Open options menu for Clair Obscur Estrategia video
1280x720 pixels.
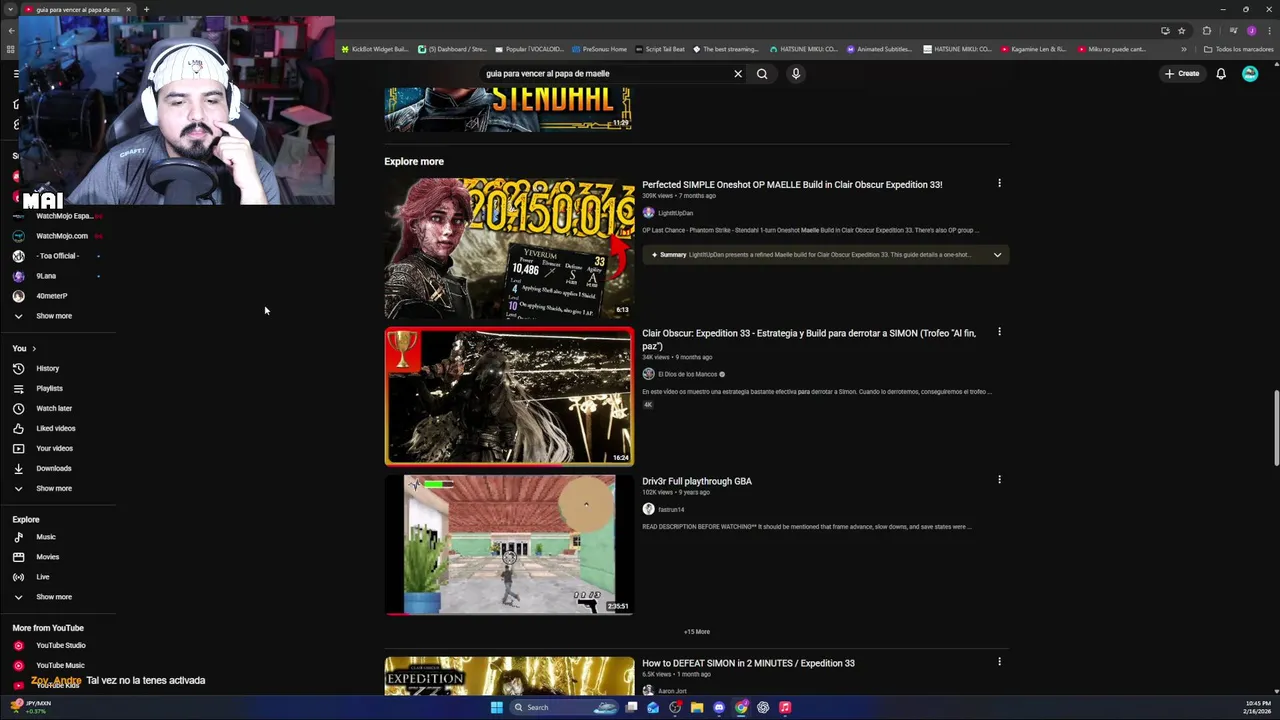tap(999, 332)
